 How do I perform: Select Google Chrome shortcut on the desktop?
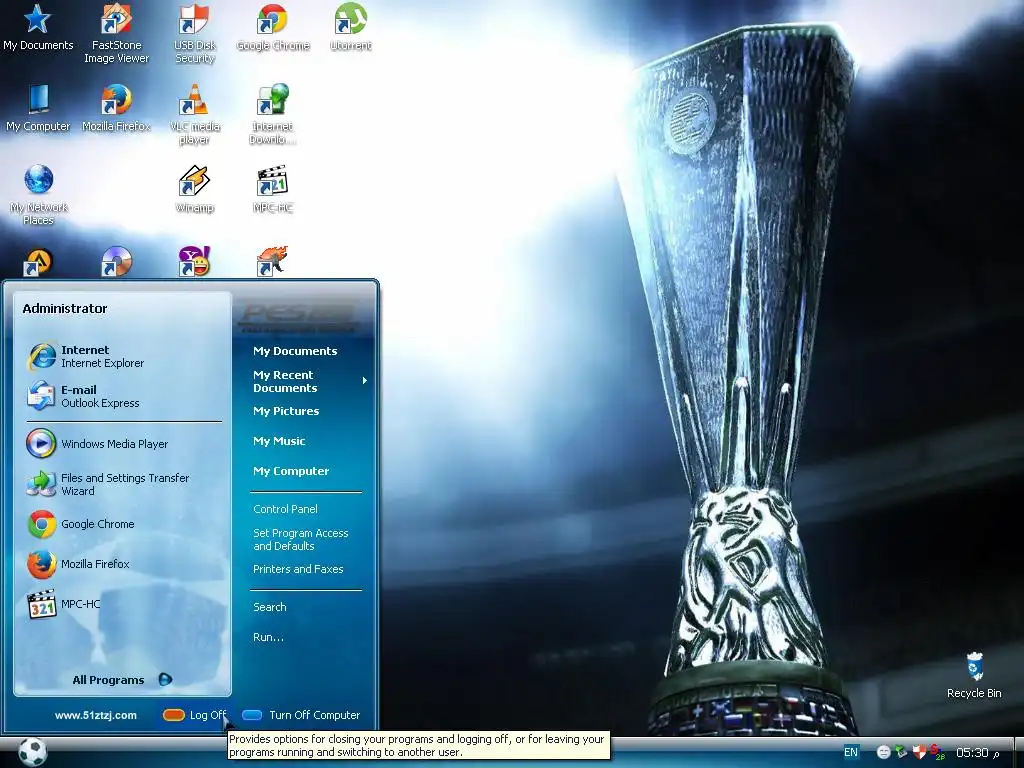(273, 27)
